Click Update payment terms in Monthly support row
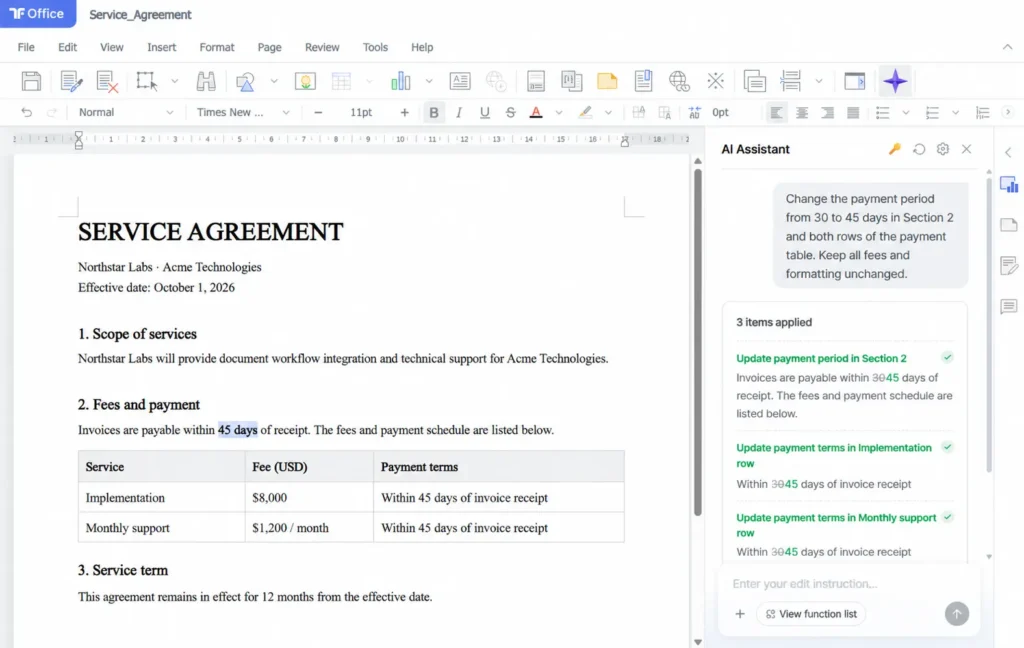This screenshot has width=1024, height=648. pyautogui.click(x=836, y=525)
